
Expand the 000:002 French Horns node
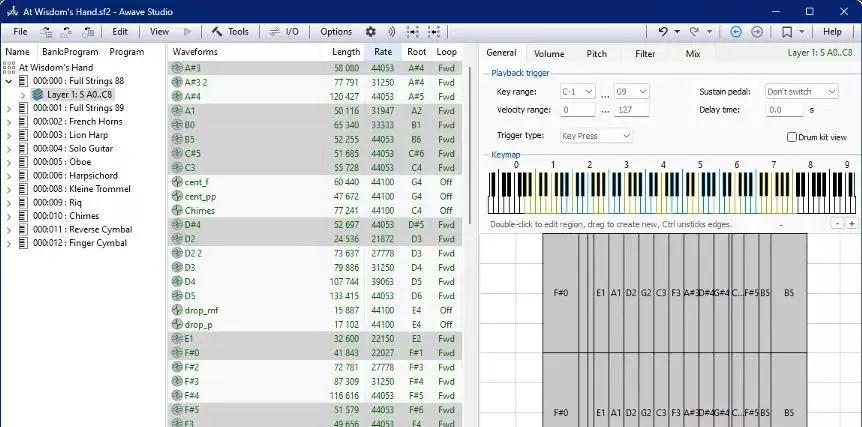tap(9, 121)
